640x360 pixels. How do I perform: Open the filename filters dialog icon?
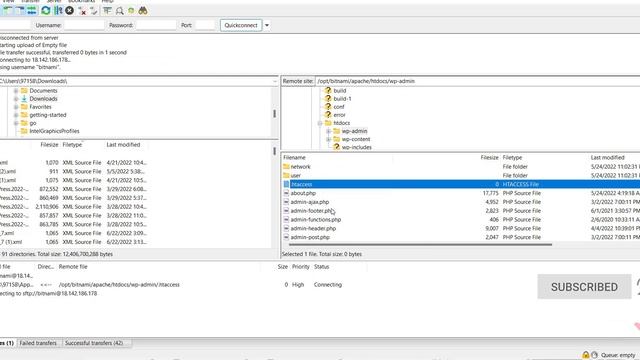click(107, 11)
